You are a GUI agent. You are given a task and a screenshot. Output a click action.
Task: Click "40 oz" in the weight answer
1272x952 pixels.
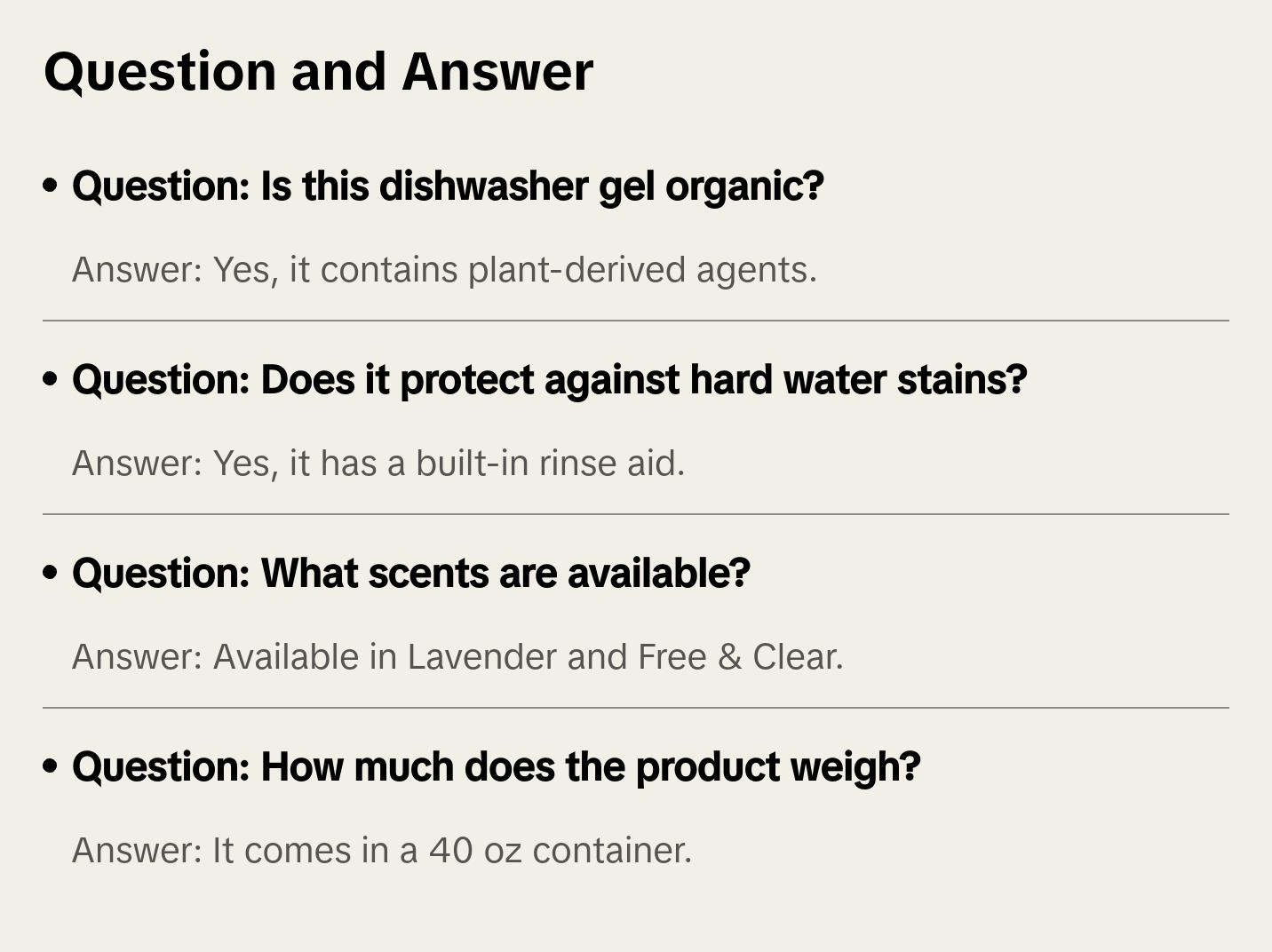[x=475, y=851]
